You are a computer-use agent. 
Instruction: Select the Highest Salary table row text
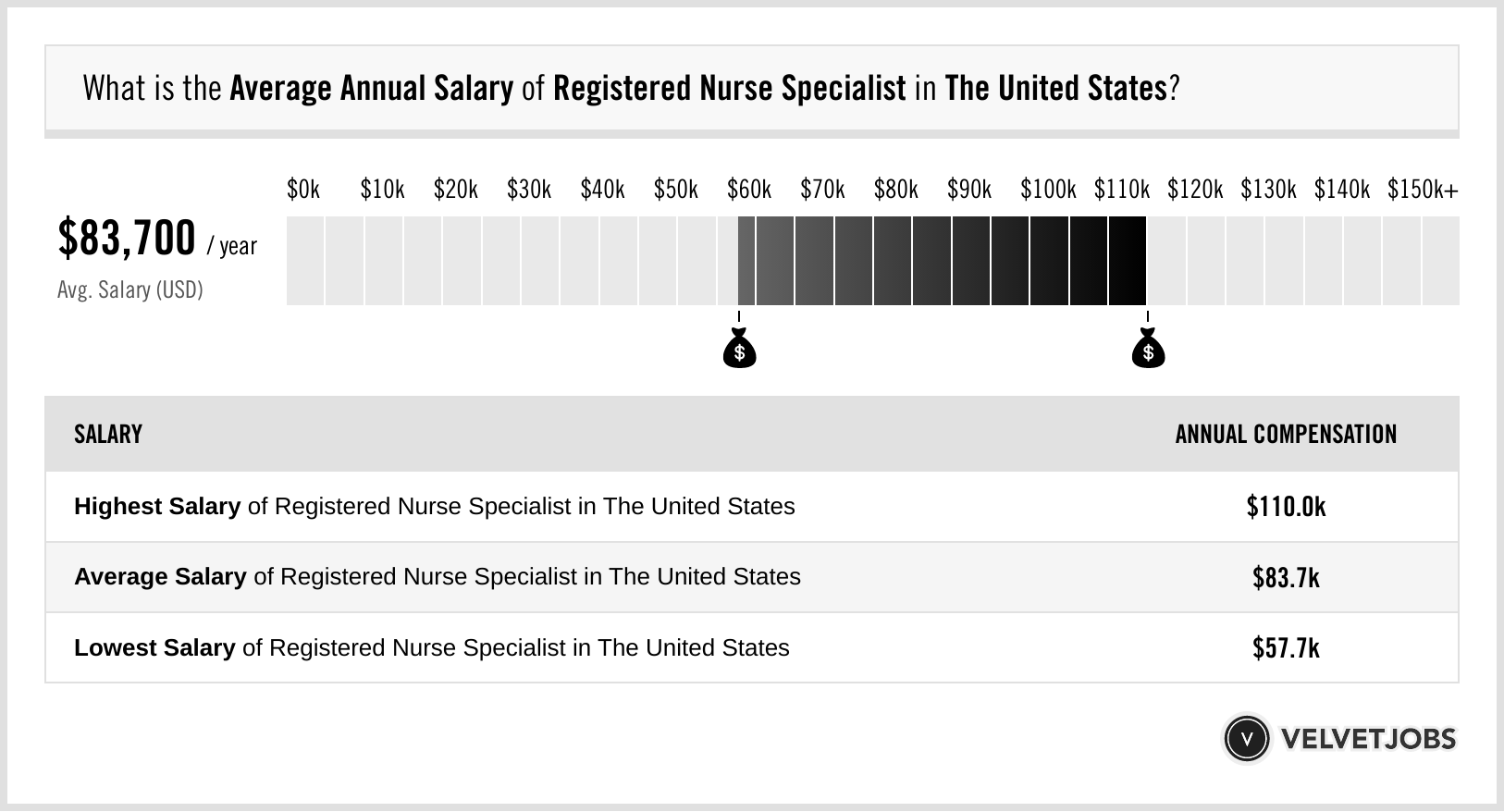434,507
